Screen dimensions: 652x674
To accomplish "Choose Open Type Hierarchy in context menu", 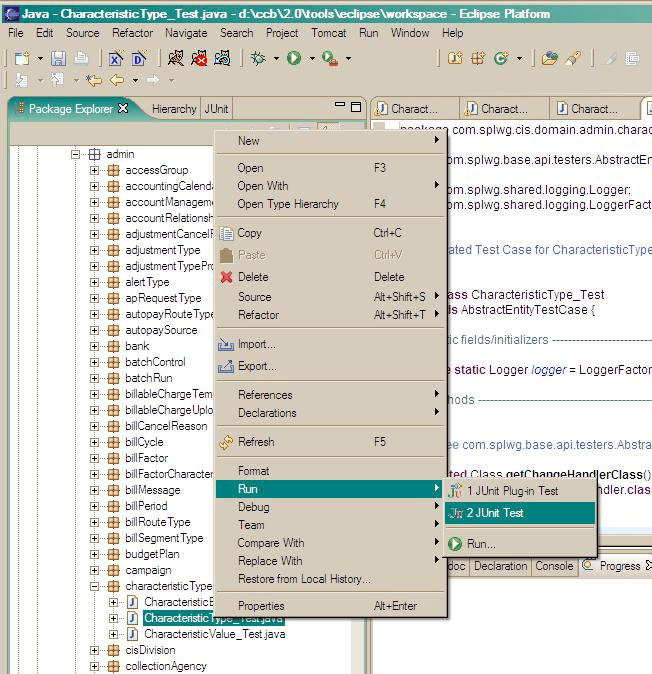I will click(x=330, y=204).
